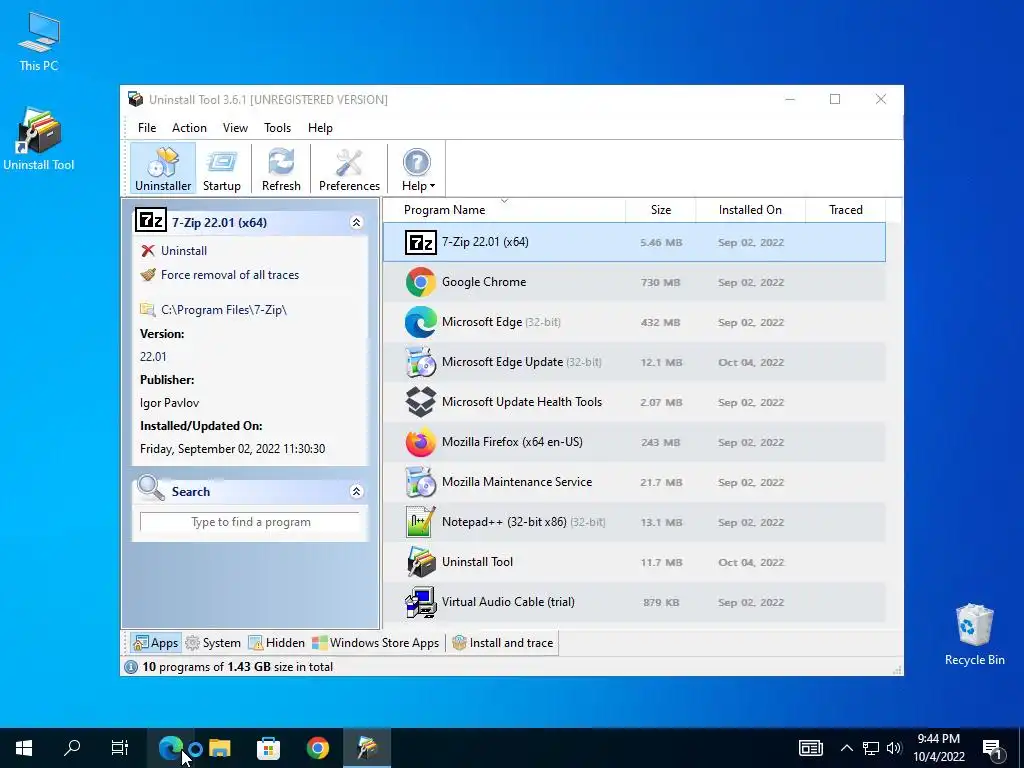Select the Virtual Audio Cable icon
Screen dimensions: 1024x768
tap(421, 602)
